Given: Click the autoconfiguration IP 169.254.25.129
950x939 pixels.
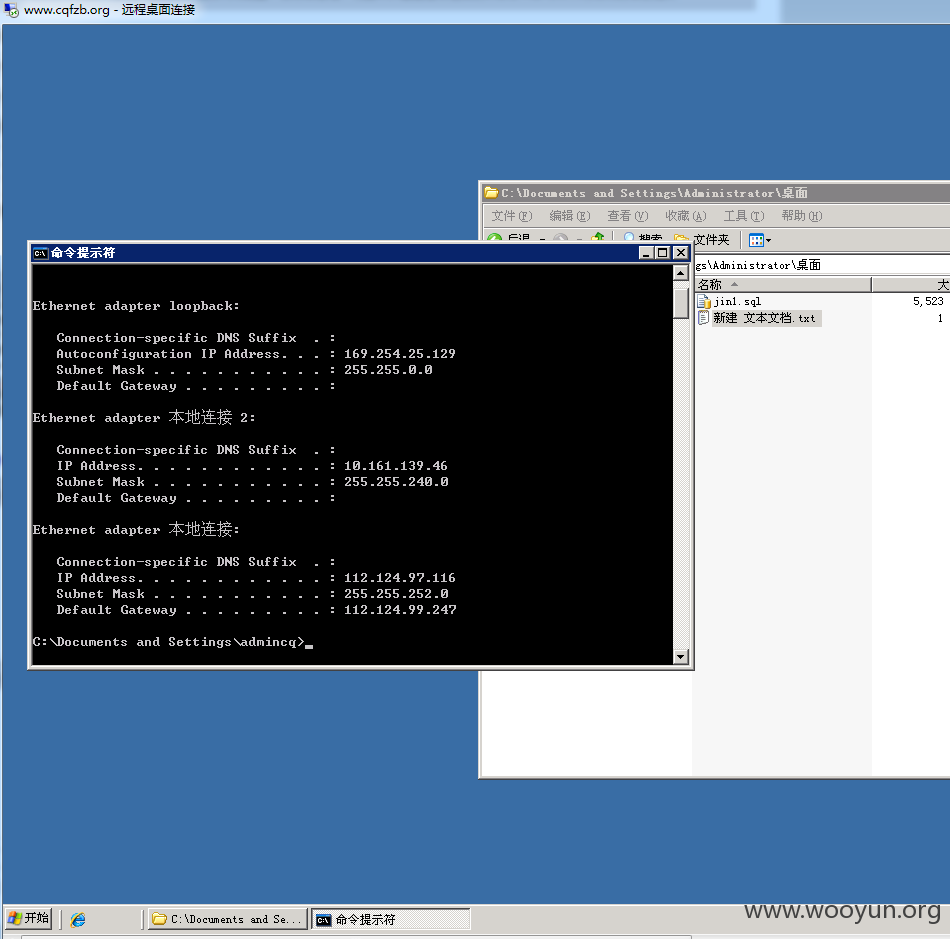Looking at the screenshot, I should (x=400, y=354).
